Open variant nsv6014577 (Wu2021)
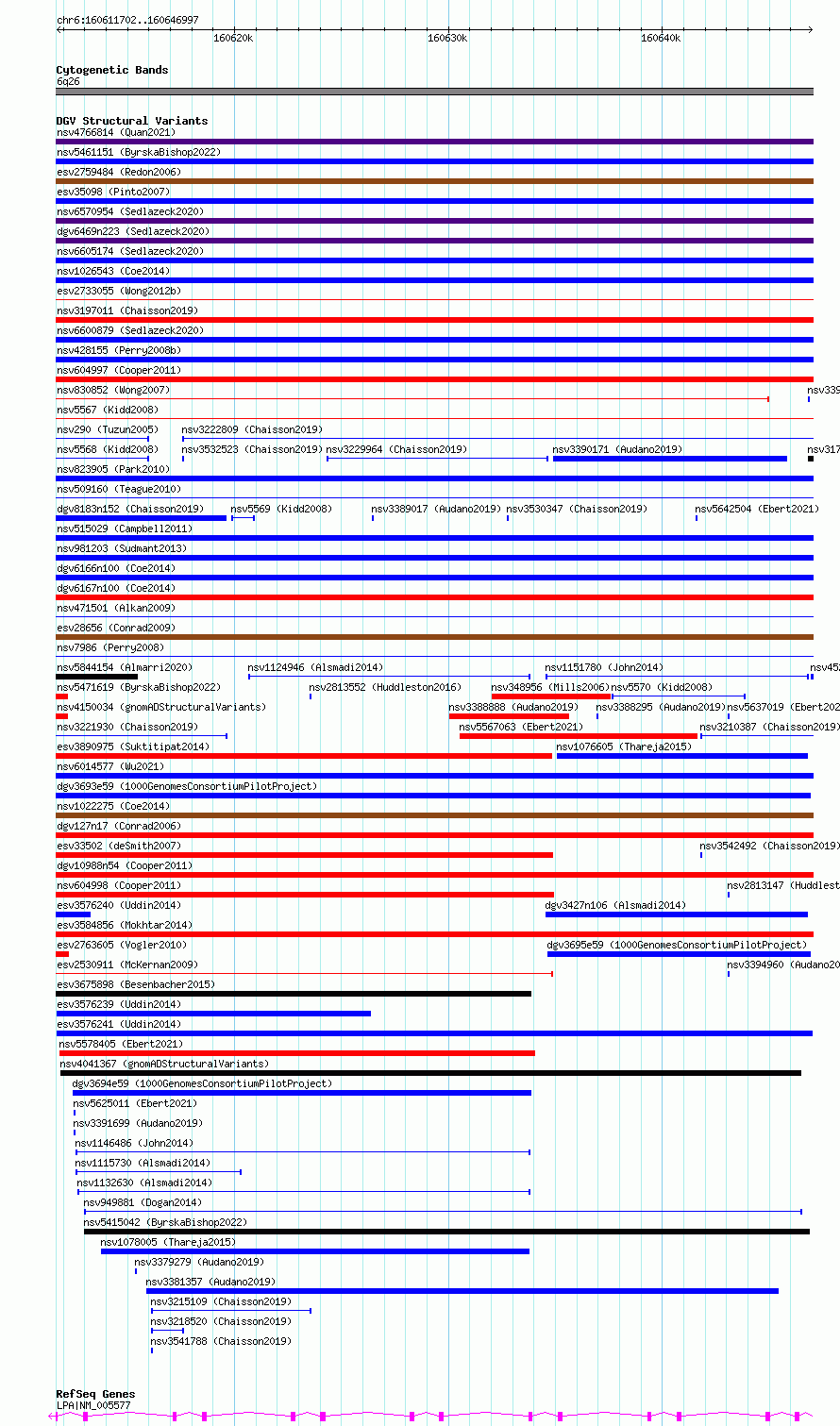 point(109,766)
